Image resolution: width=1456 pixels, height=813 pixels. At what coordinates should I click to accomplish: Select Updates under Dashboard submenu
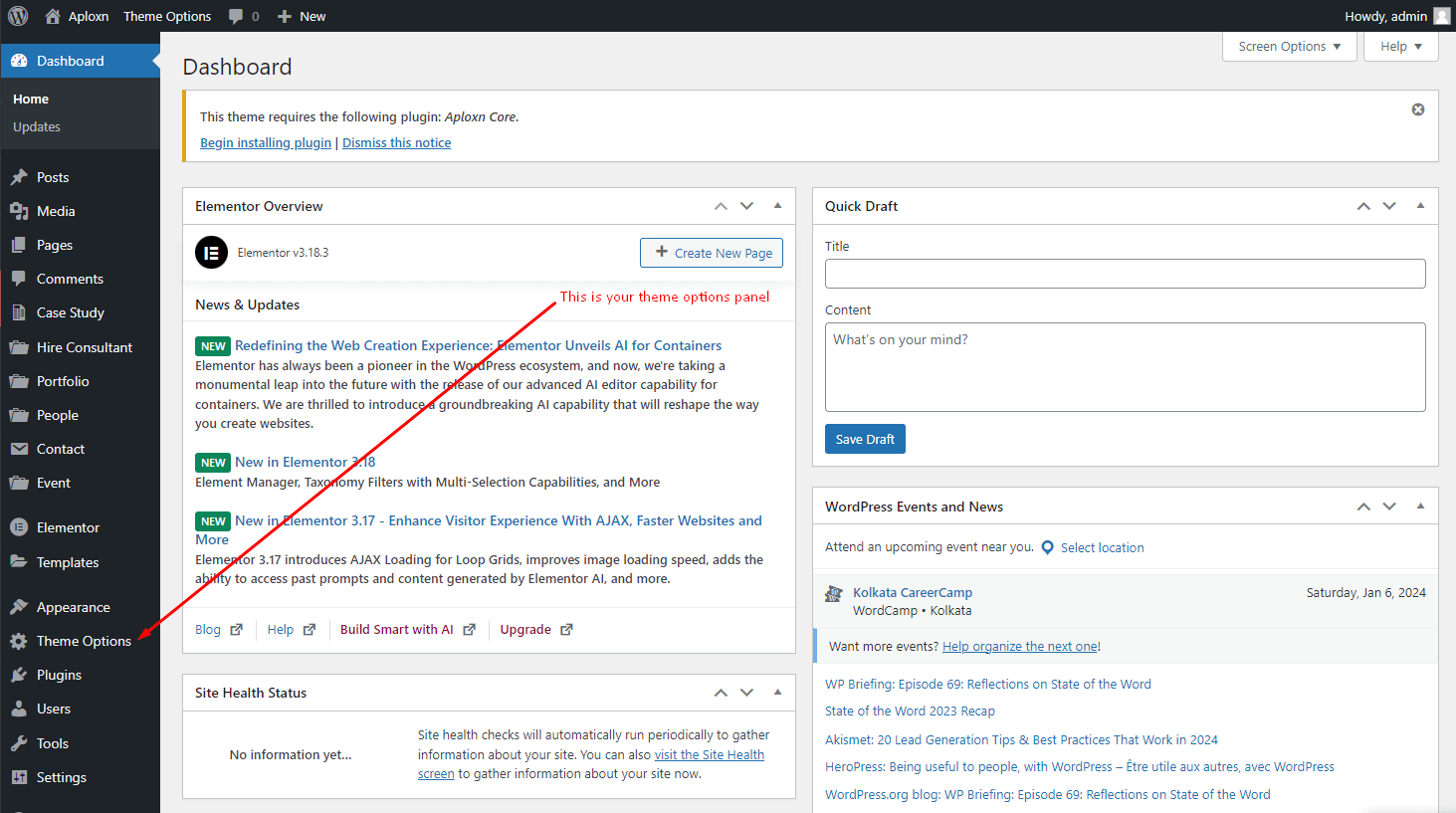click(x=37, y=126)
